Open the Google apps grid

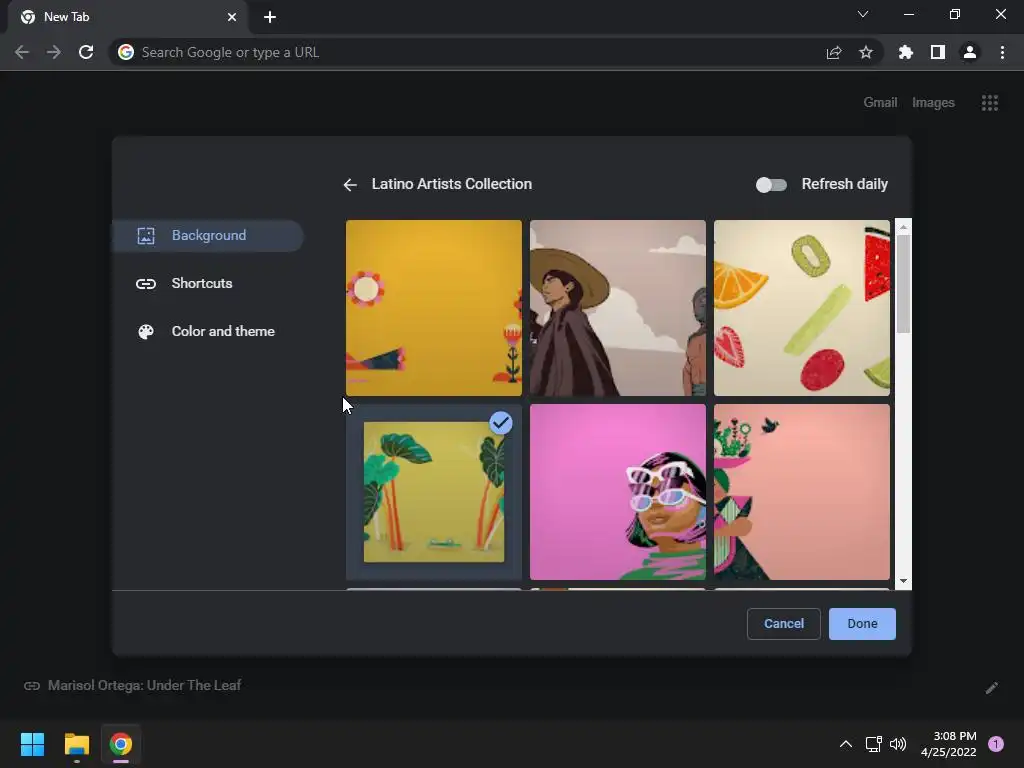pyautogui.click(x=989, y=103)
